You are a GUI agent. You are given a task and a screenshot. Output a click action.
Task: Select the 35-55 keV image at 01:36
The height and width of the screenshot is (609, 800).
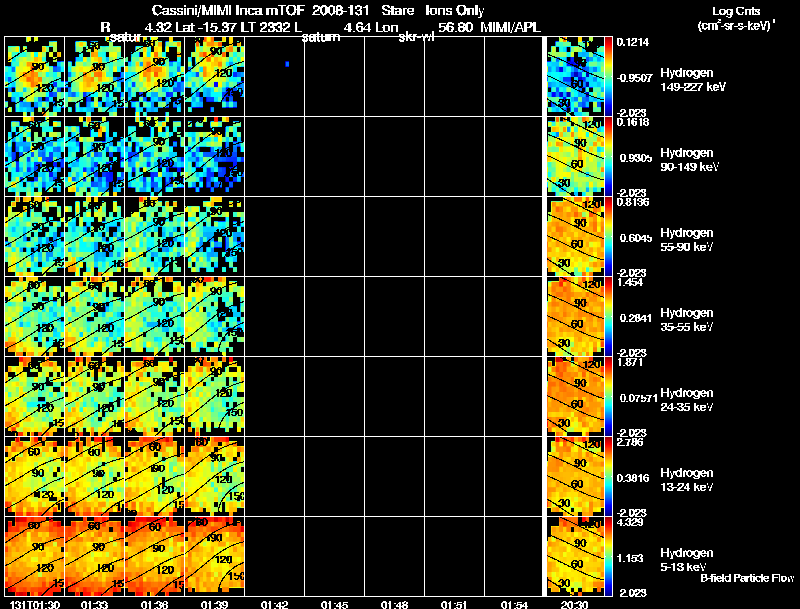(155, 317)
